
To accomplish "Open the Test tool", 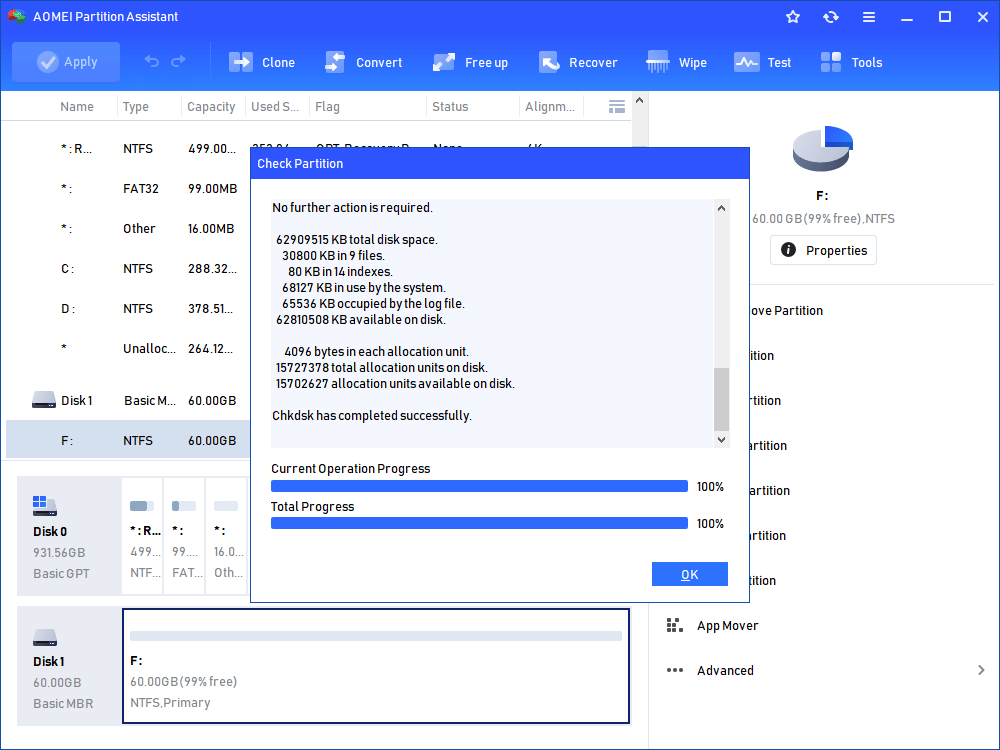I will tap(763, 62).
